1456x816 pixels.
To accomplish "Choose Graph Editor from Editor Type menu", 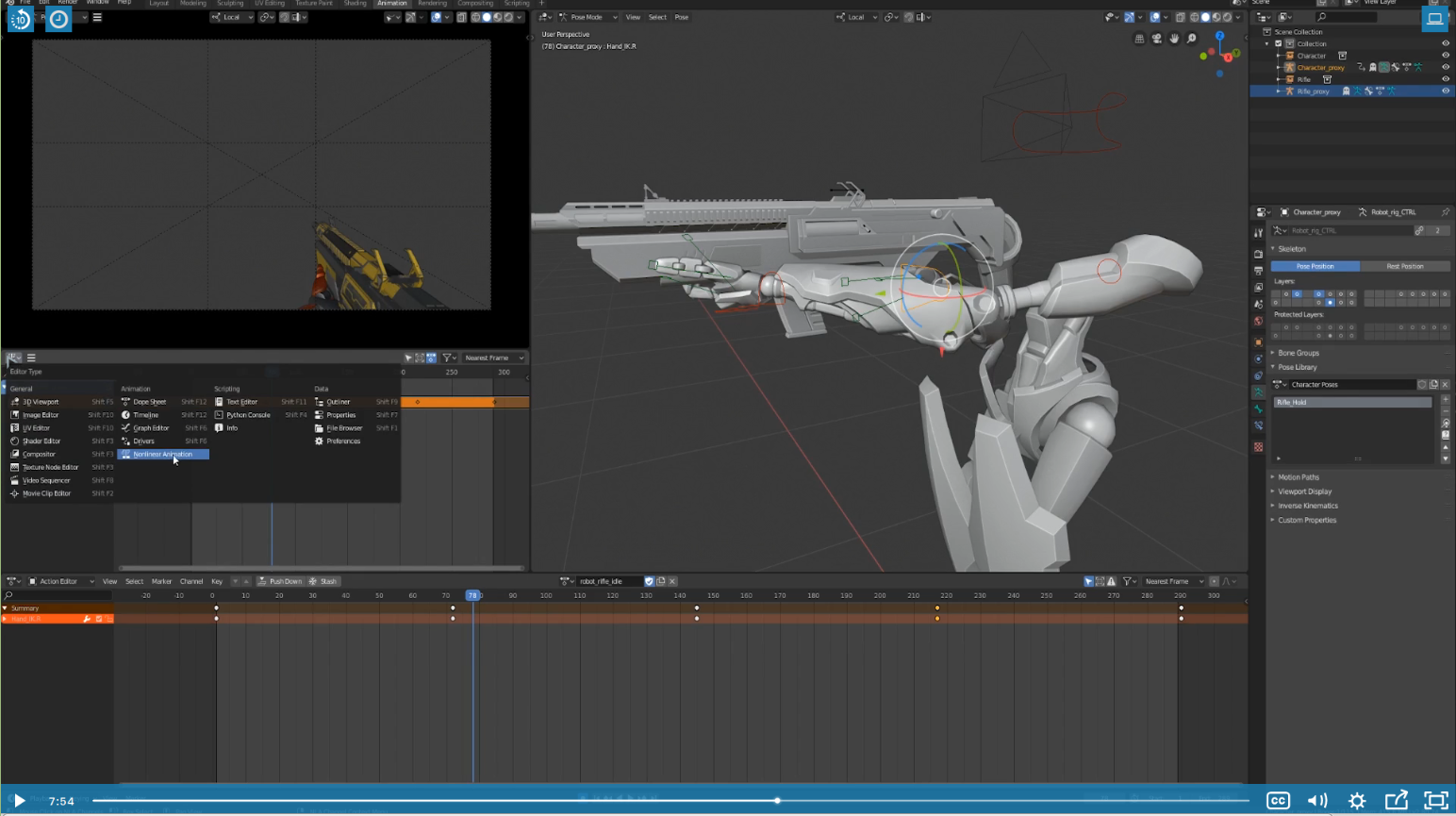I will coord(150,428).
